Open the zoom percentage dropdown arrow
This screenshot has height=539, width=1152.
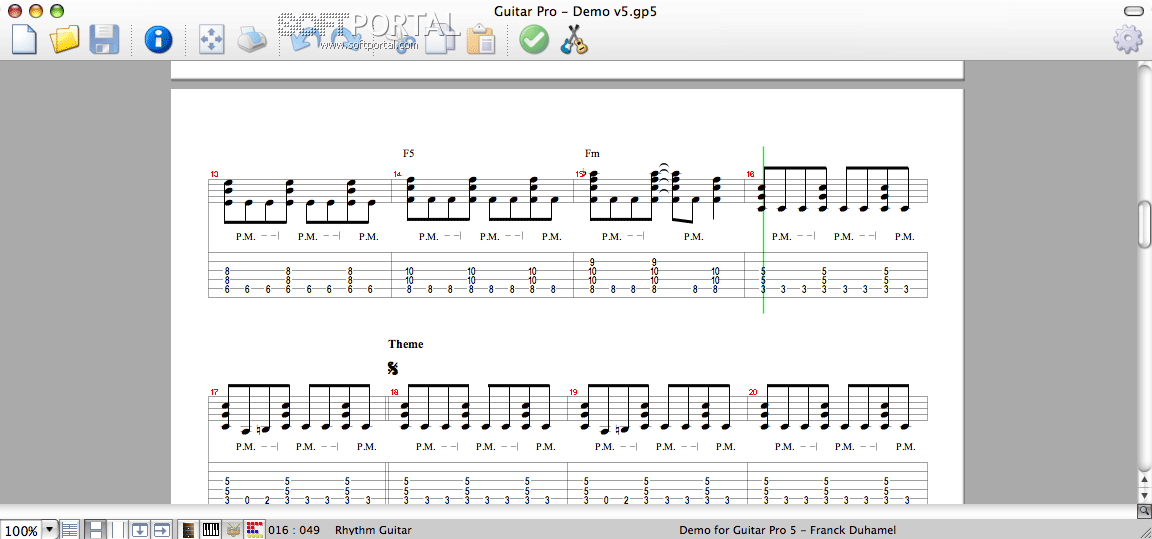[50, 529]
